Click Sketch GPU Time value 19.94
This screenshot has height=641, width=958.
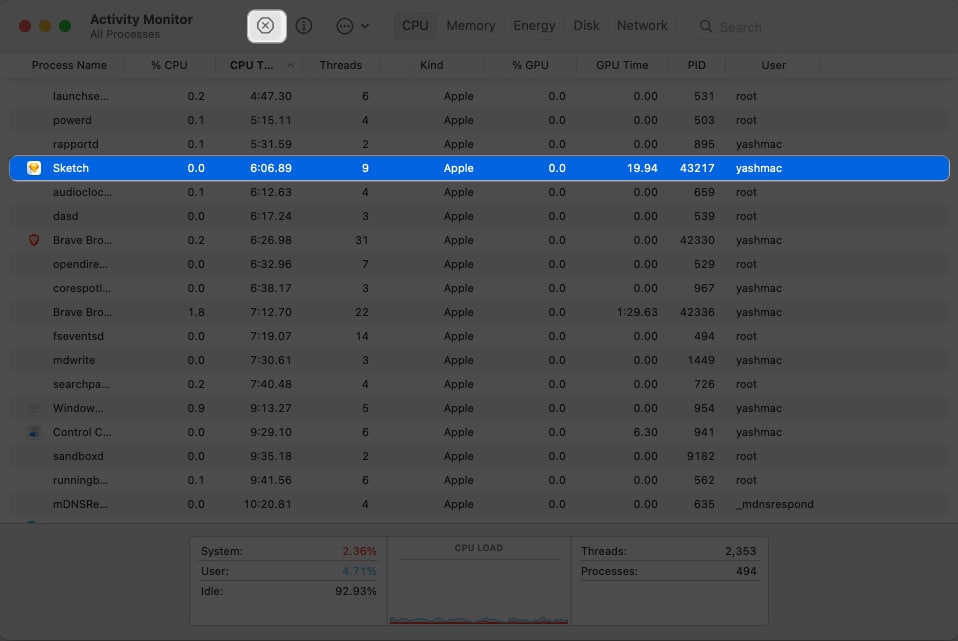point(642,168)
